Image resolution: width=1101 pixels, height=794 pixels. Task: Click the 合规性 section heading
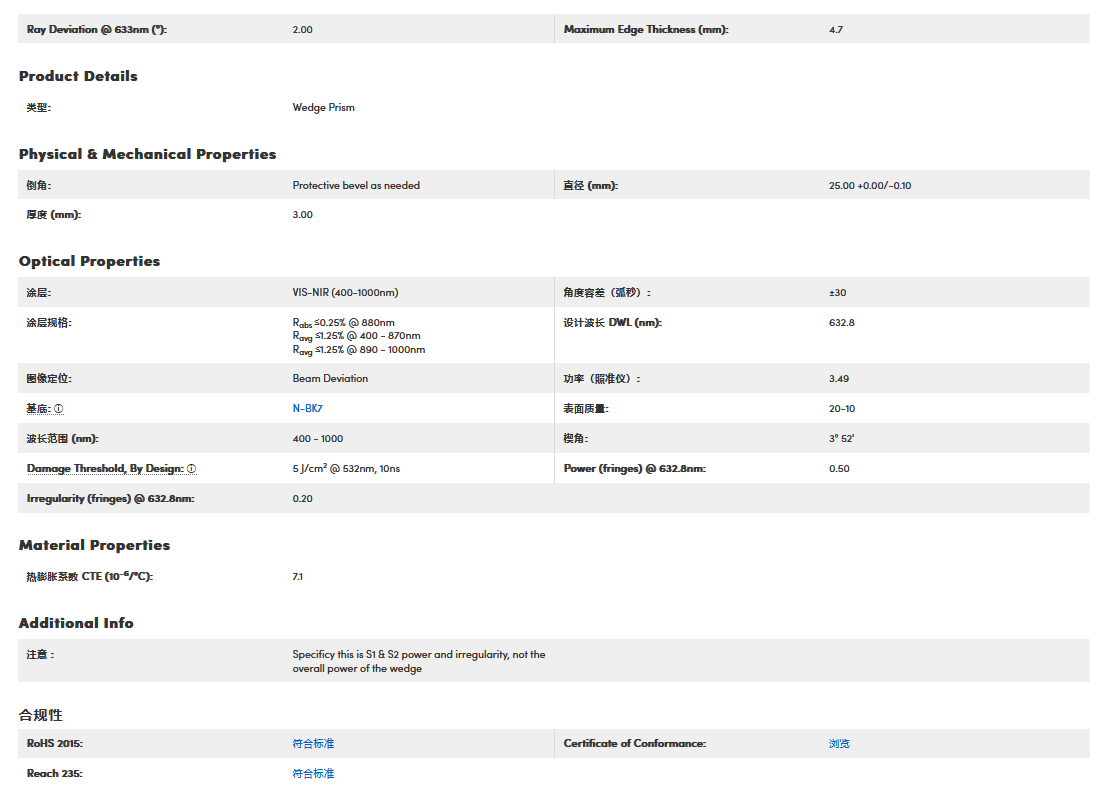pyautogui.click(x=41, y=714)
